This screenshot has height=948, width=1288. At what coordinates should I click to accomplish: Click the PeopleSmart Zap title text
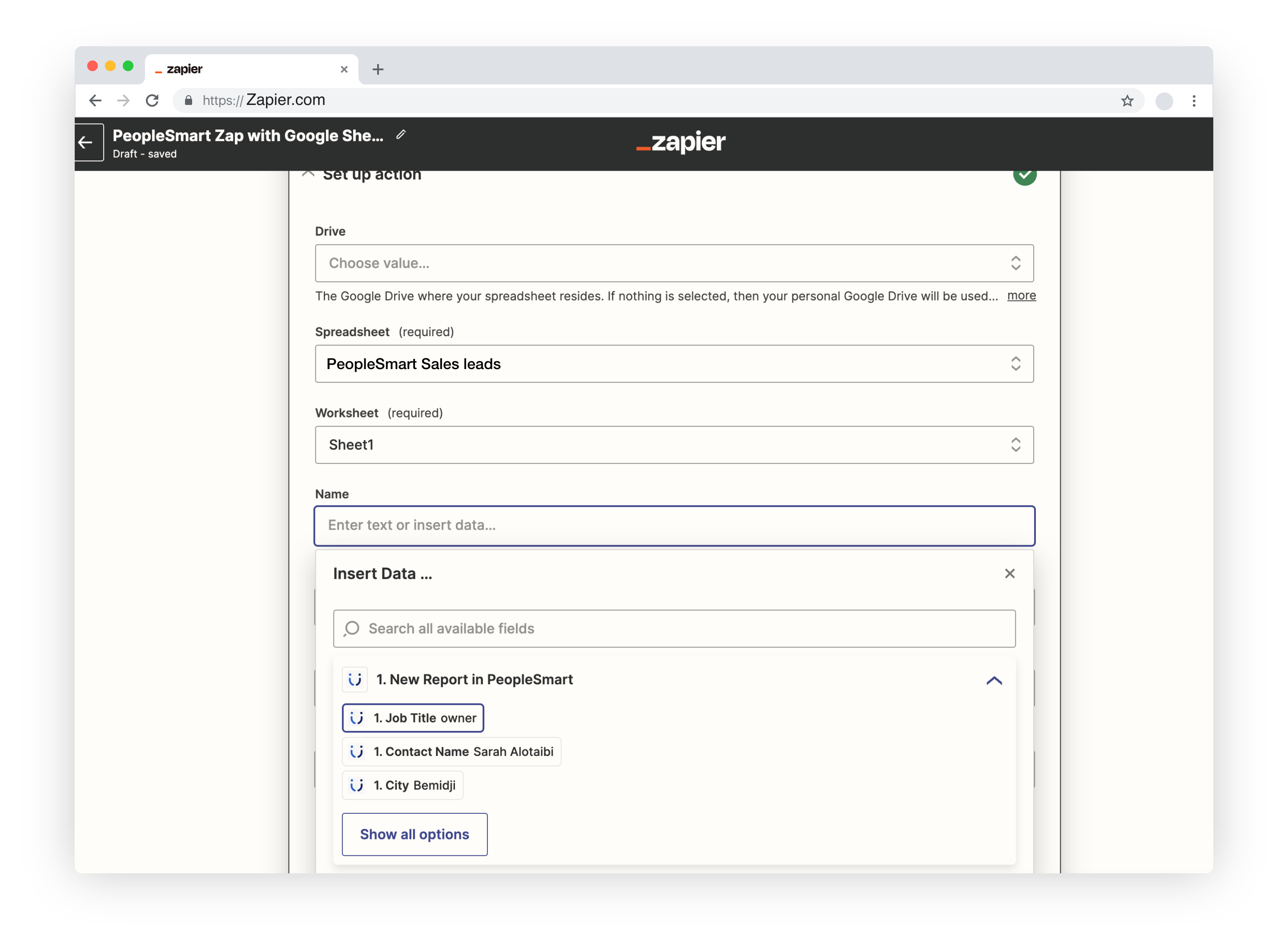pyautogui.click(x=248, y=136)
